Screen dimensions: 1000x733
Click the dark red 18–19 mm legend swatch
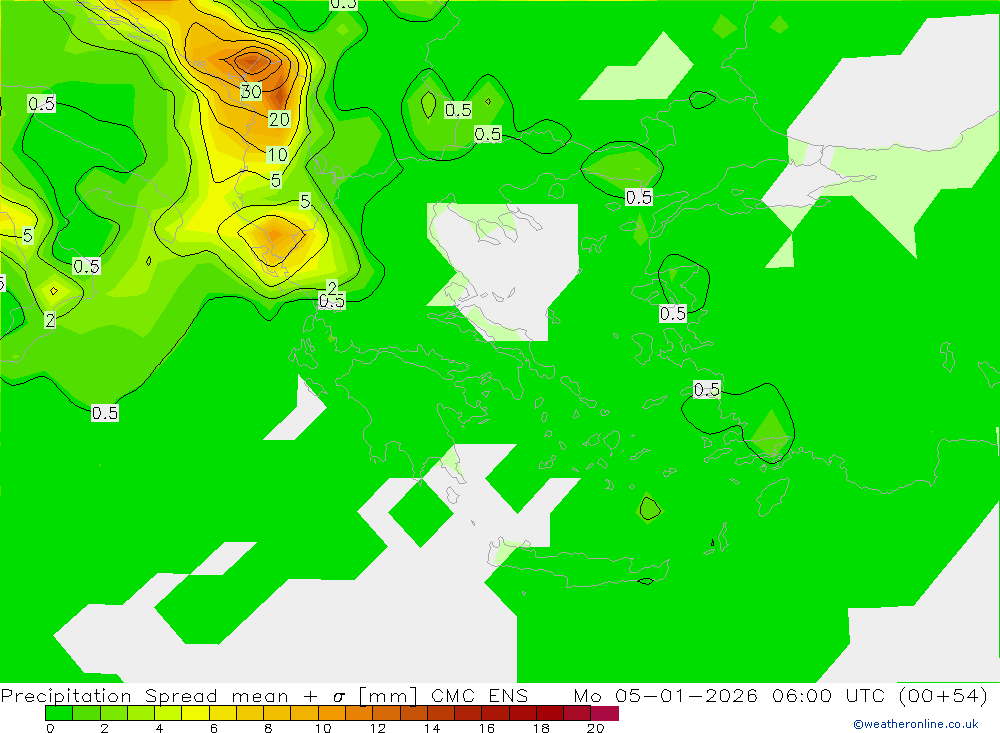pyautogui.click(x=550, y=713)
